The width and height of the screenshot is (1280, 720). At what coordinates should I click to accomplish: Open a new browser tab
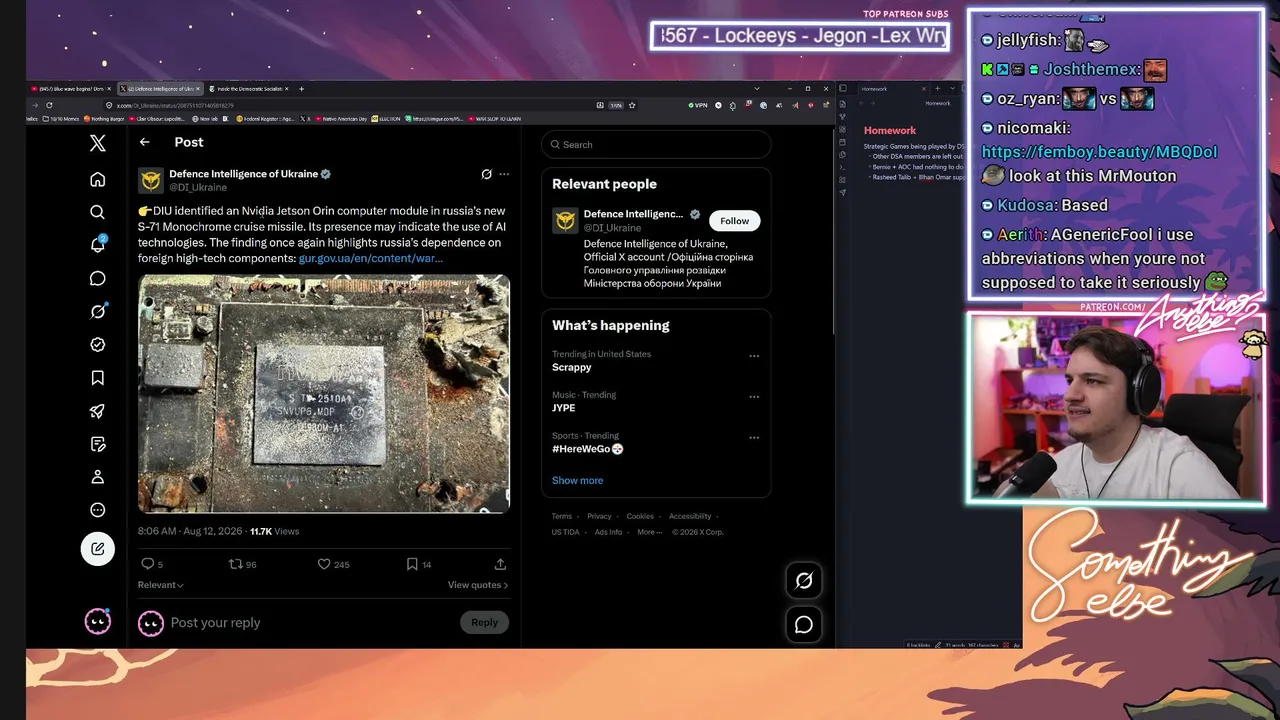point(301,89)
